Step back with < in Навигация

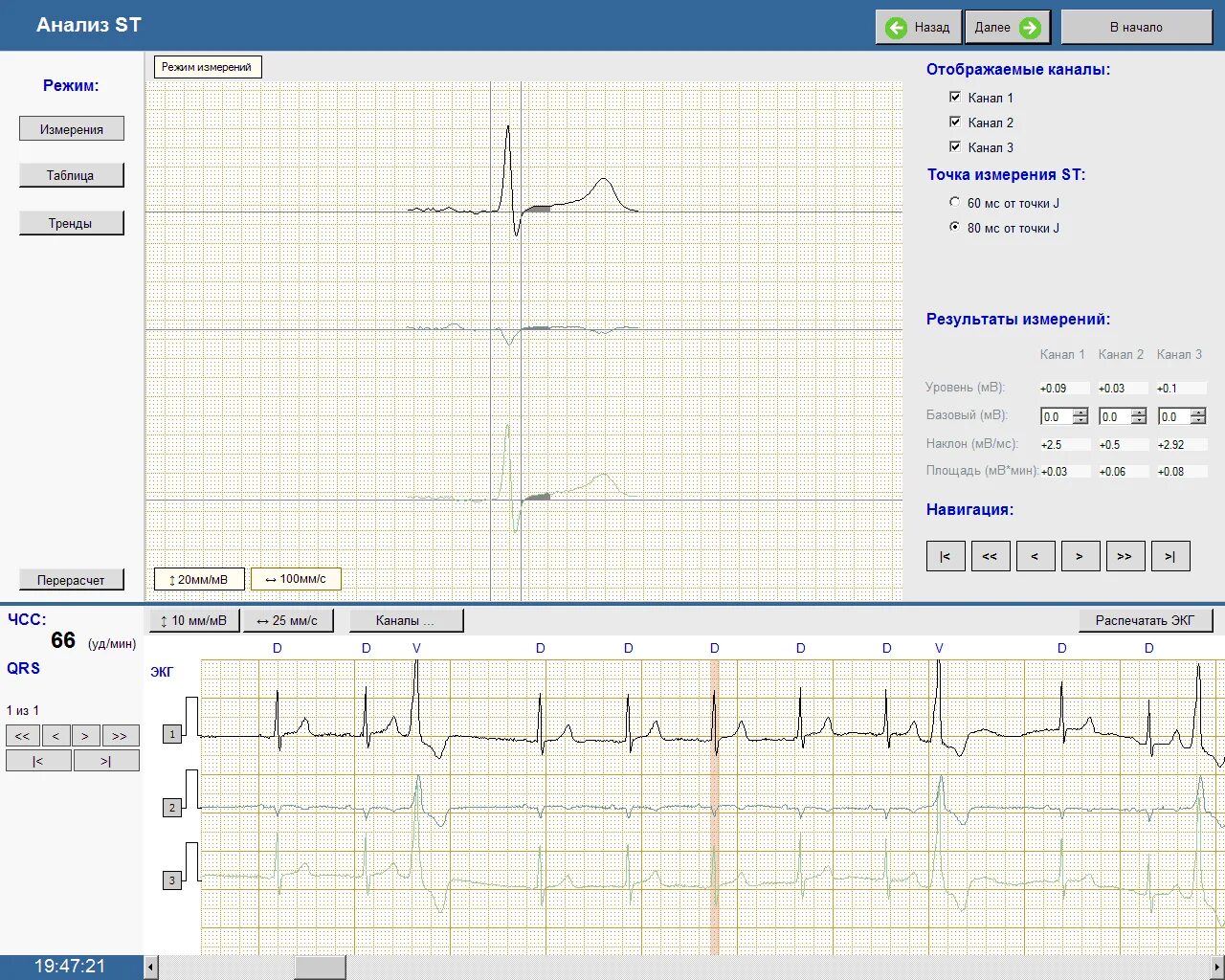tap(1035, 556)
